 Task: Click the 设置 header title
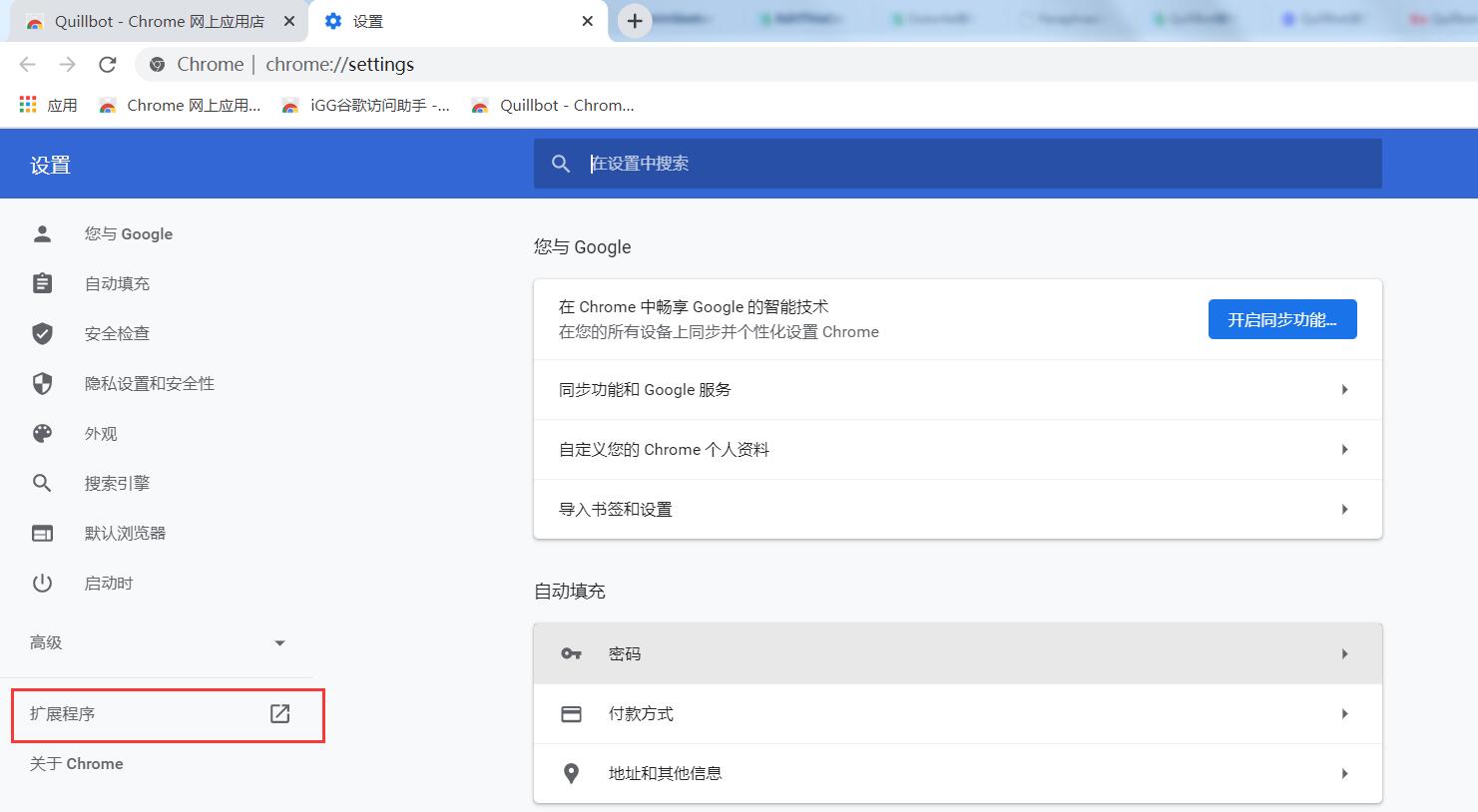(50, 166)
